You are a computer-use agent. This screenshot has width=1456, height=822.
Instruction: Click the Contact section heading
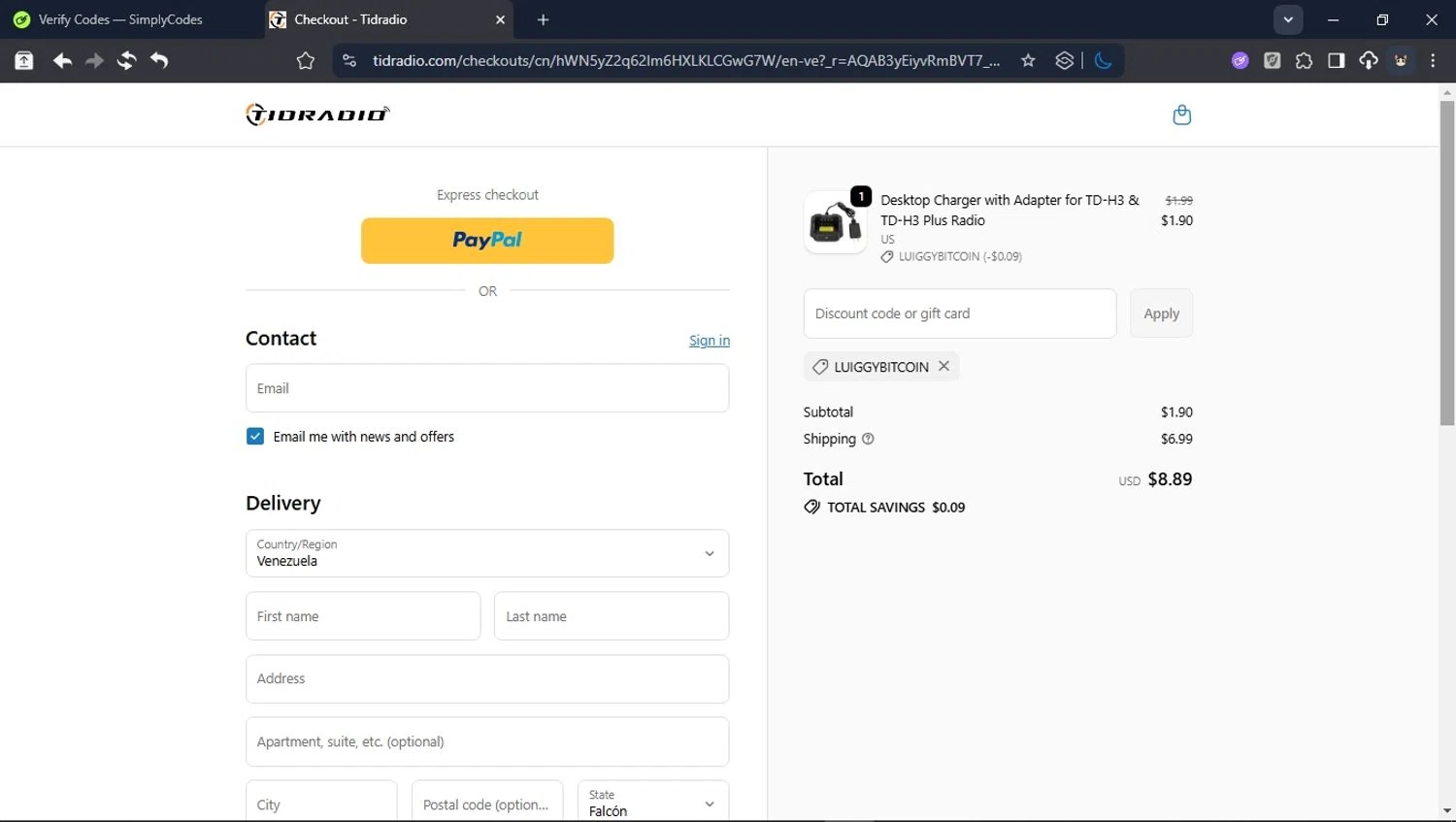281,338
